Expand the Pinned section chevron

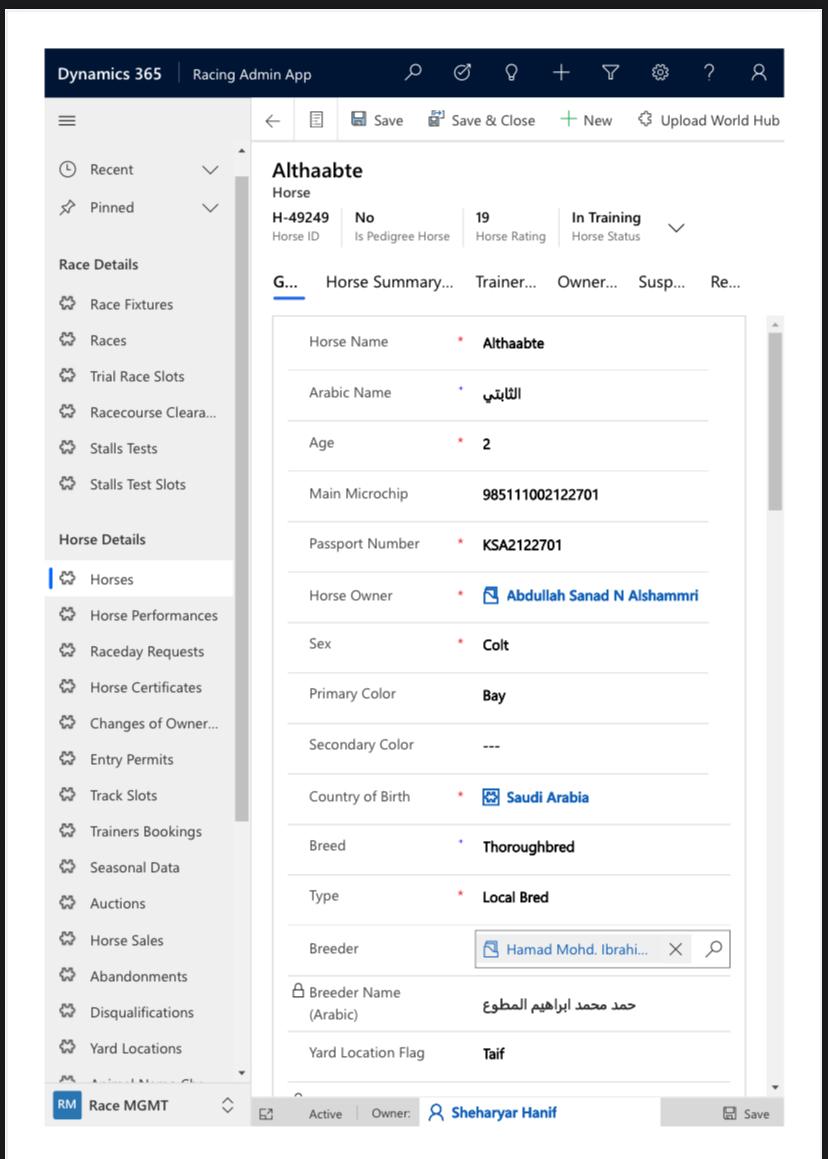(210, 208)
